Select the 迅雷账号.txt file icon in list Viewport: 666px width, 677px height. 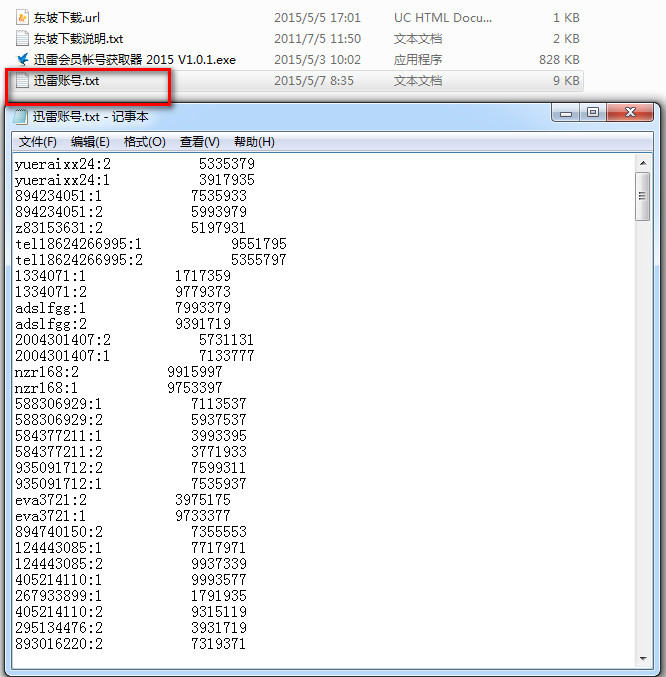pos(22,80)
